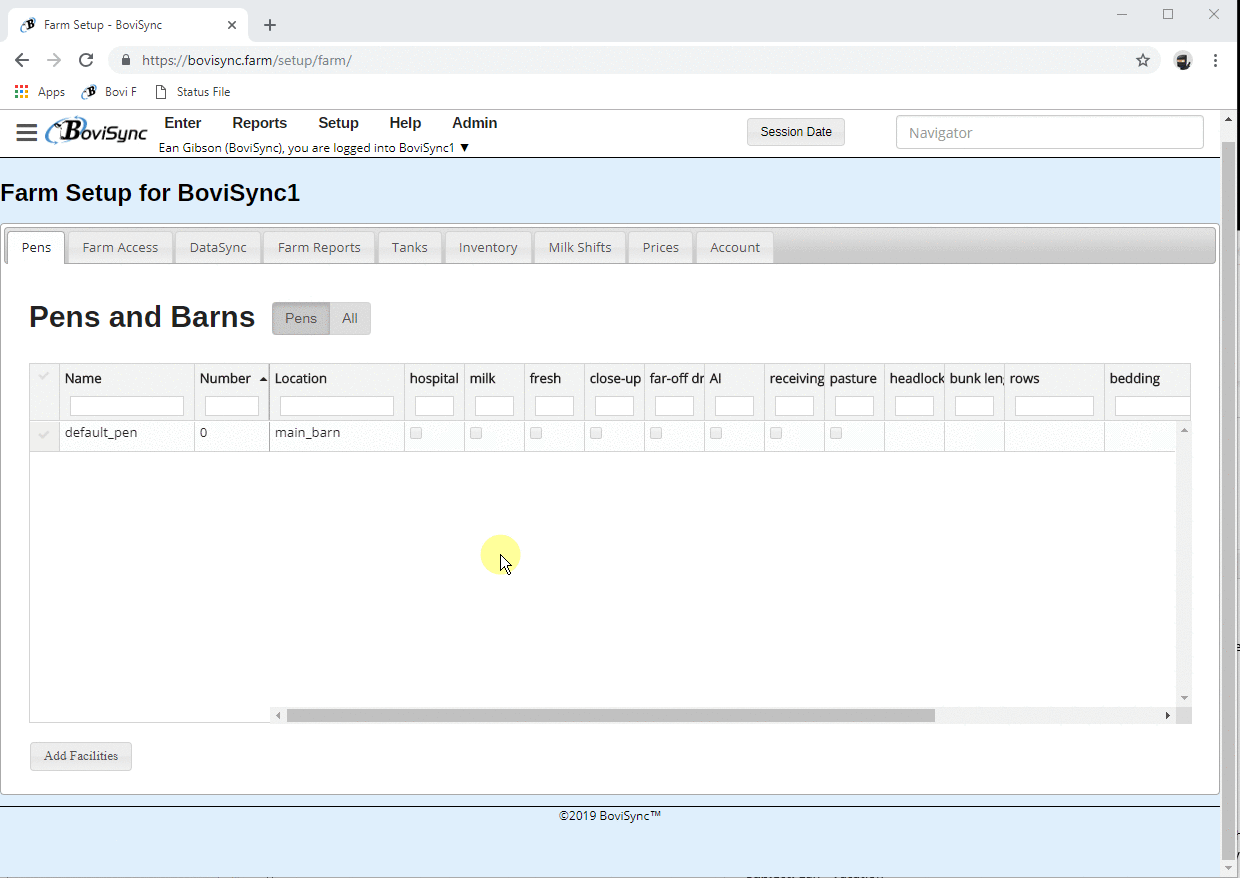Viewport: 1240px width, 878px height.
Task: Switch to the Farm Reports tab
Action: (319, 247)
